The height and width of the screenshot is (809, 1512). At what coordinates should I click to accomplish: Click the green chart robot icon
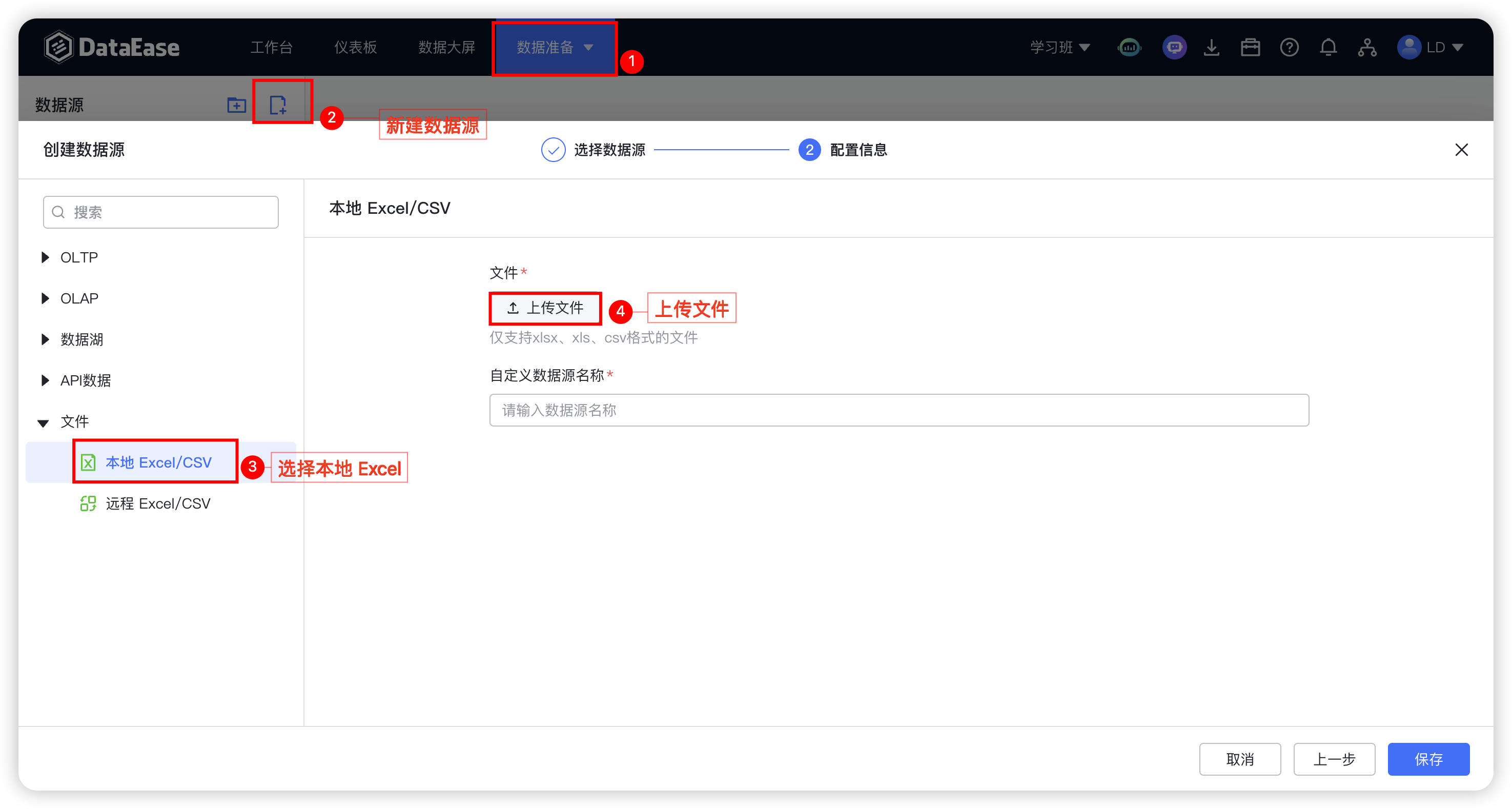click(1129, 48)
